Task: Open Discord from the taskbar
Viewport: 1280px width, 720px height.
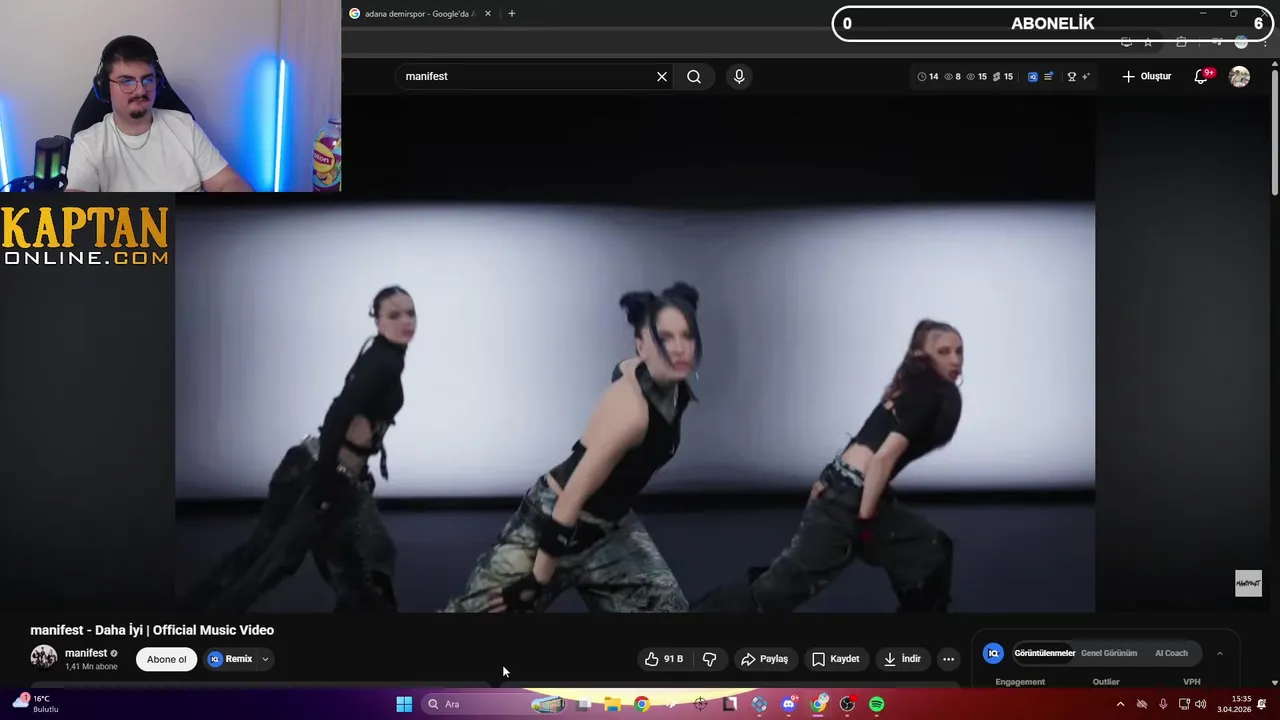Action: pos(789,704)
